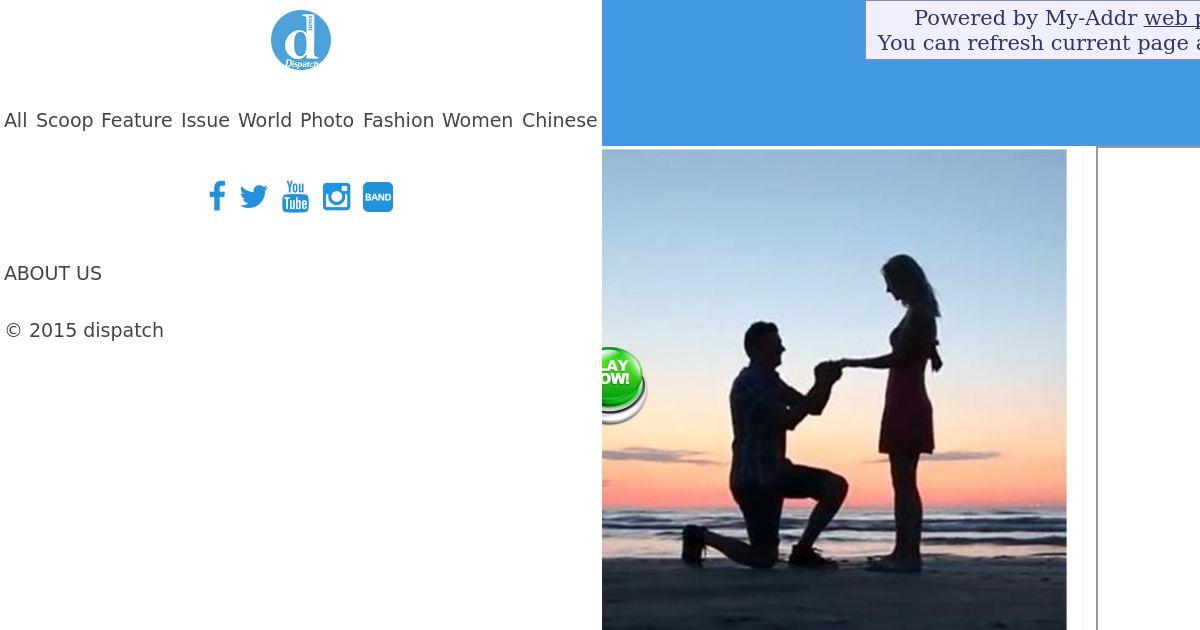Select the Scoop category
This screenshot has height=630, width=1200.
(x=64, y=120)
